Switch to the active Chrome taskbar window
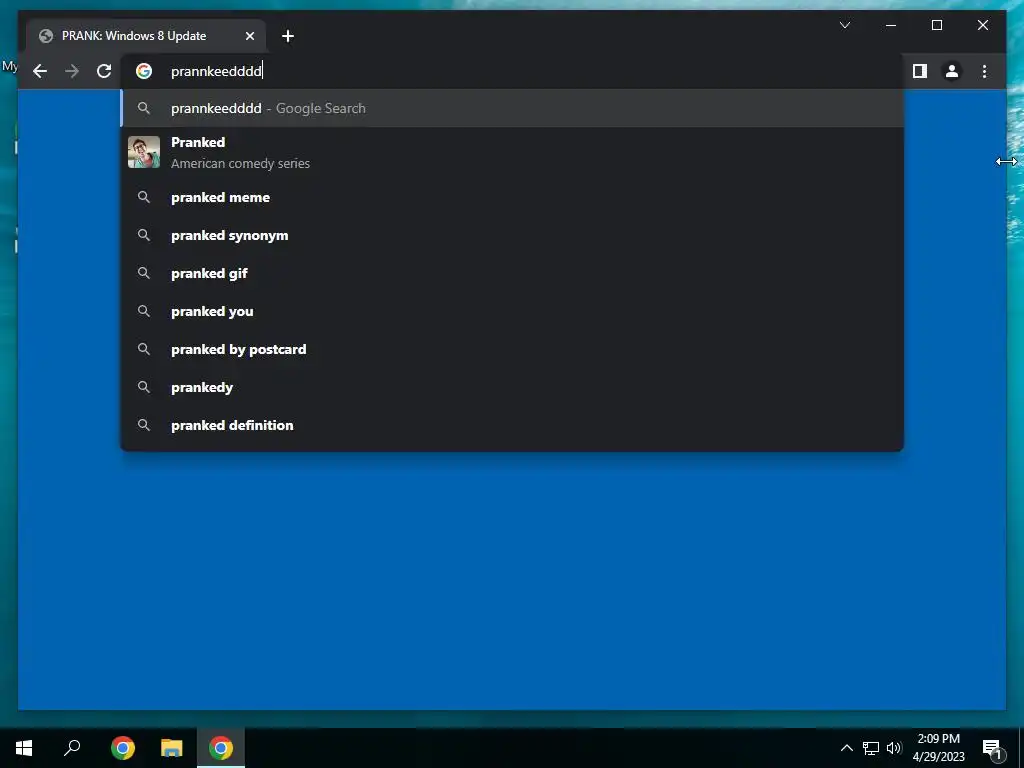The width and height of the screenshot is (1024, 768). click(221, 748)
